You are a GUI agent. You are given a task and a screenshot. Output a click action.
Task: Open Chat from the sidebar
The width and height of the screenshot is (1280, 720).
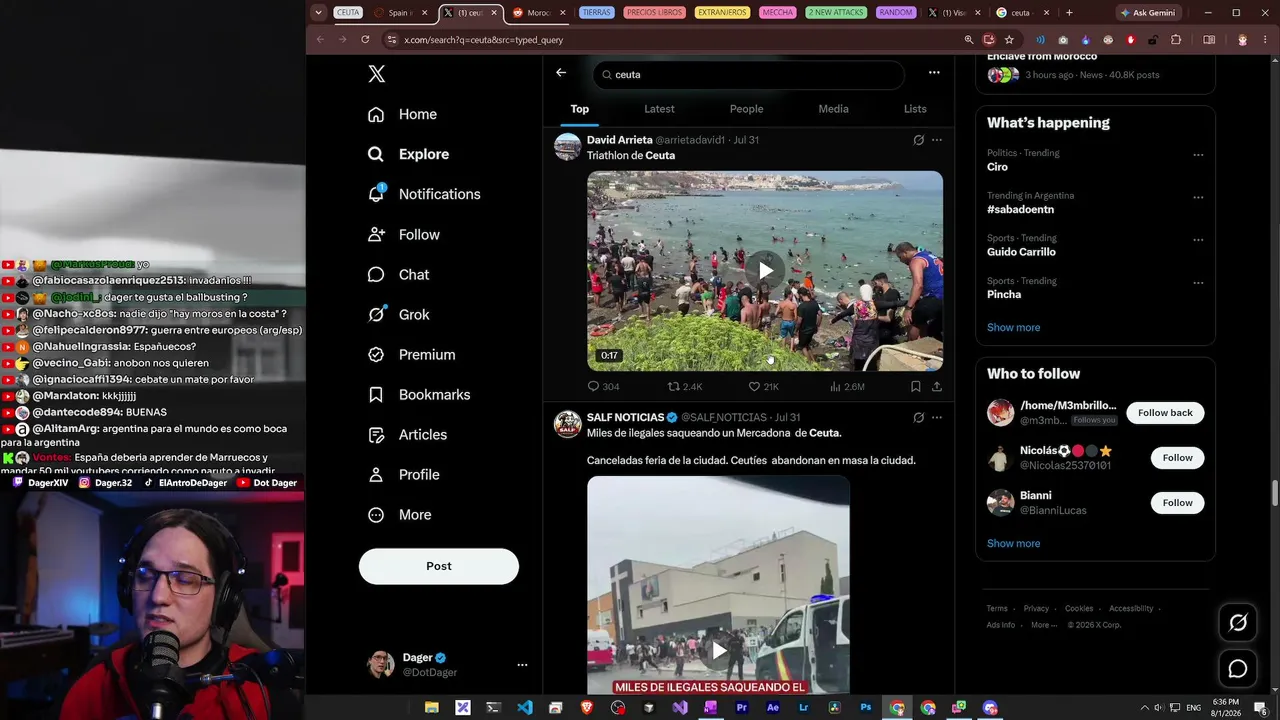coord(398,274)
